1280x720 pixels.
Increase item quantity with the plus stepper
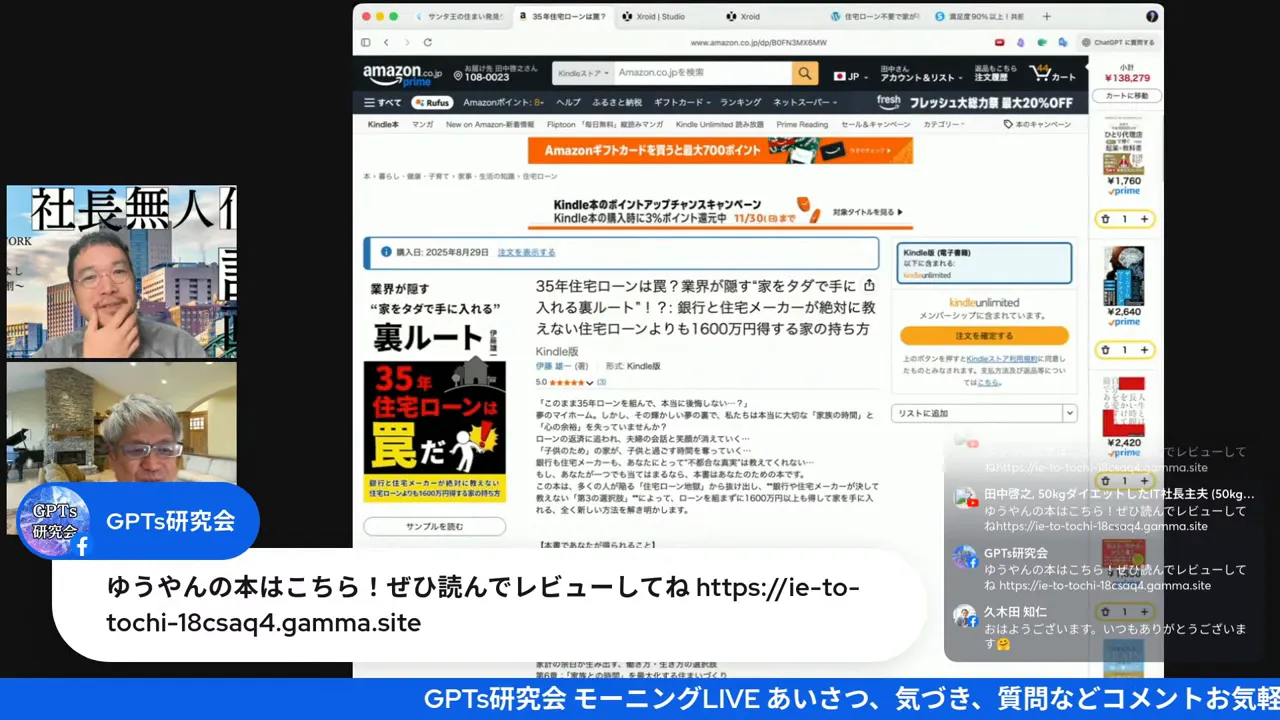click(1144, 218)
